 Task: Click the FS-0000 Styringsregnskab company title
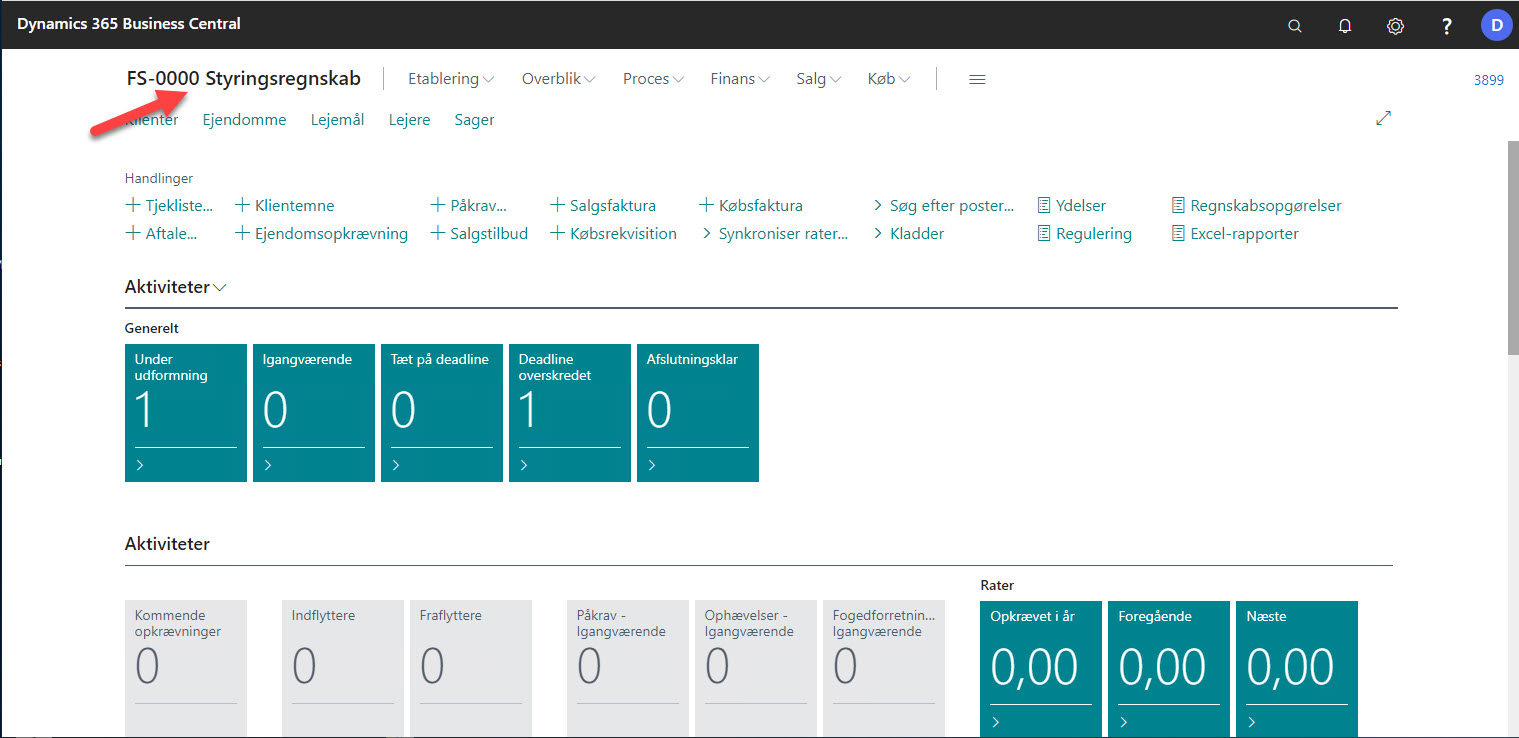(243, 79)
